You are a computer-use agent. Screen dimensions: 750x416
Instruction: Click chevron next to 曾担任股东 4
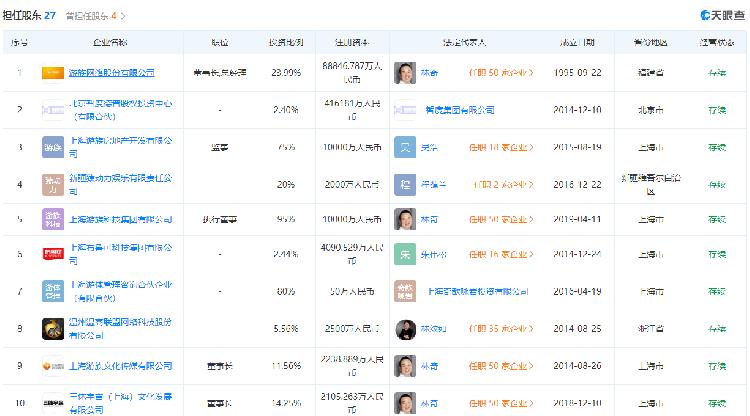click(123, 16)
